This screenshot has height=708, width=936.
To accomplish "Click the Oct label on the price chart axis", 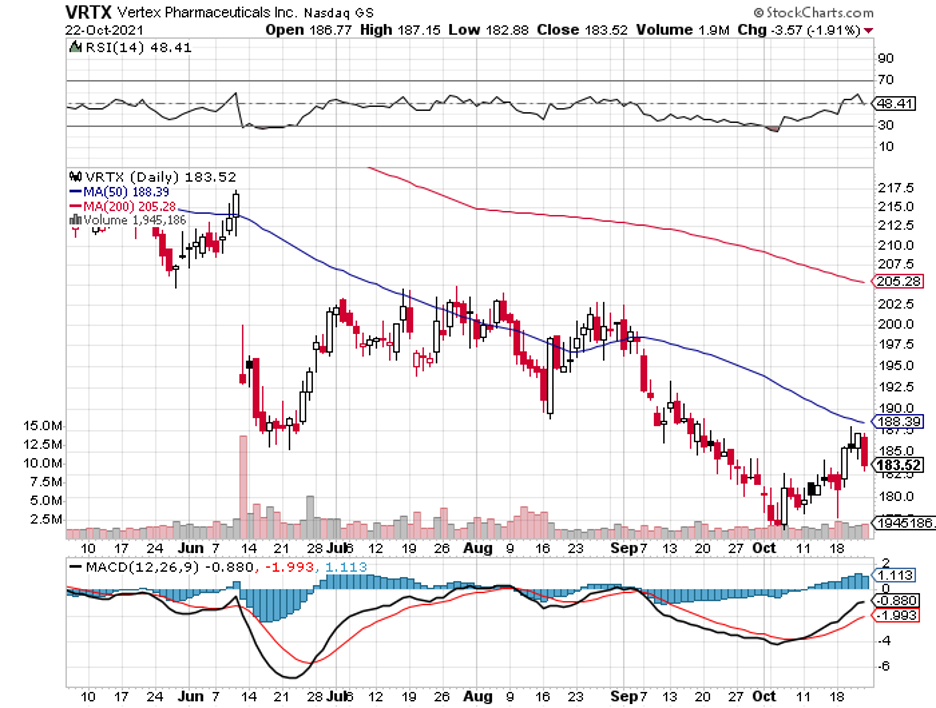I will coord(764,548).
